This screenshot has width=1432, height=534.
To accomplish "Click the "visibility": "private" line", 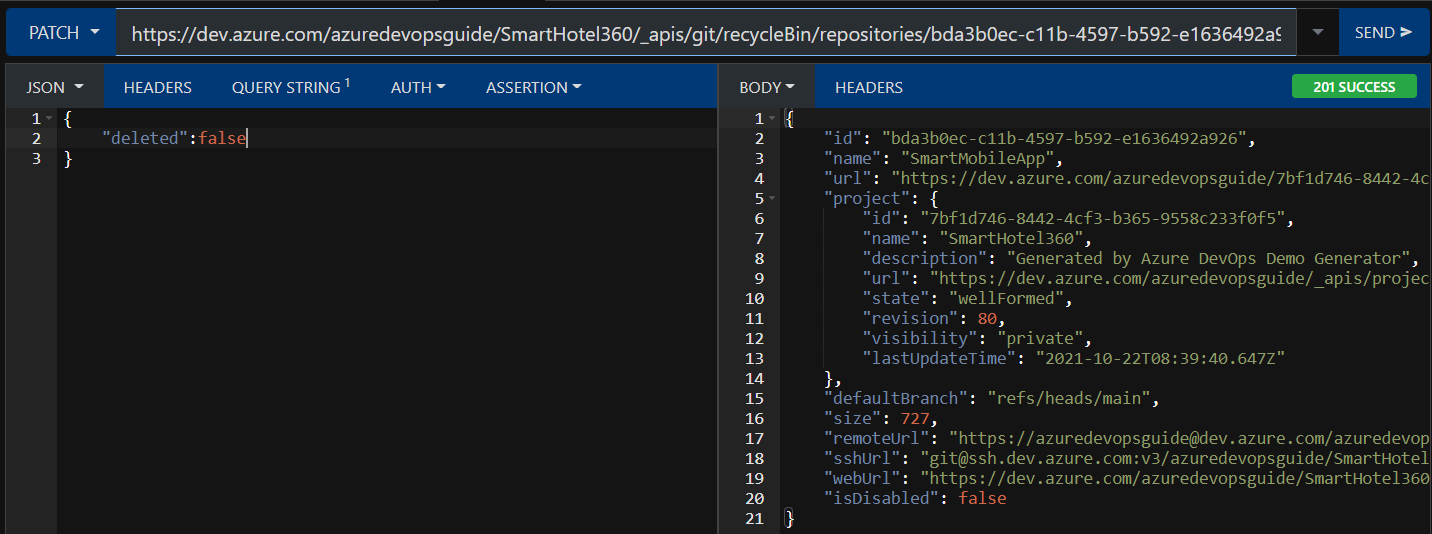I will coord(978,338).
